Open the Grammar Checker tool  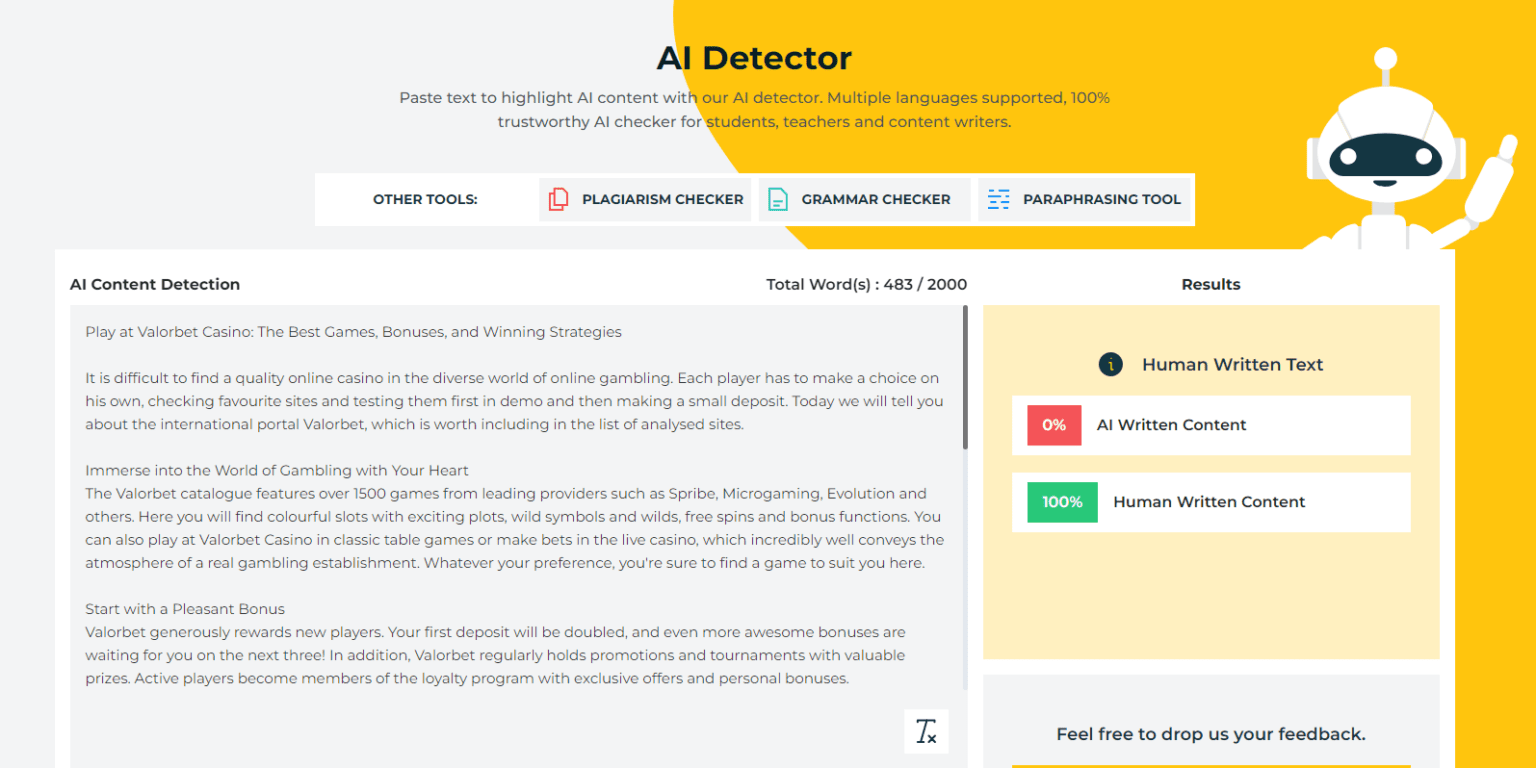864,199
